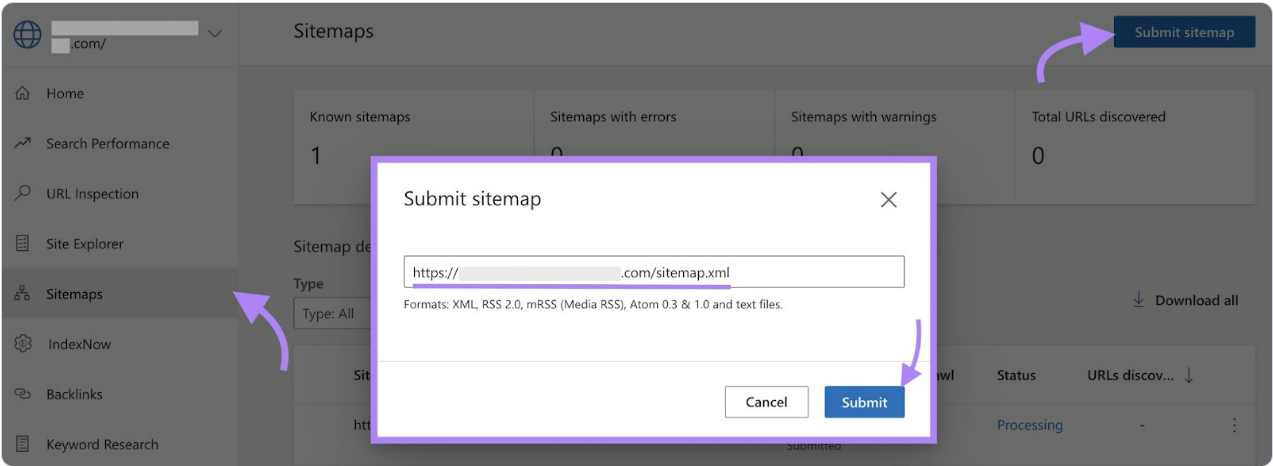
Task: Click the Processing status link
Action: 1030,425
